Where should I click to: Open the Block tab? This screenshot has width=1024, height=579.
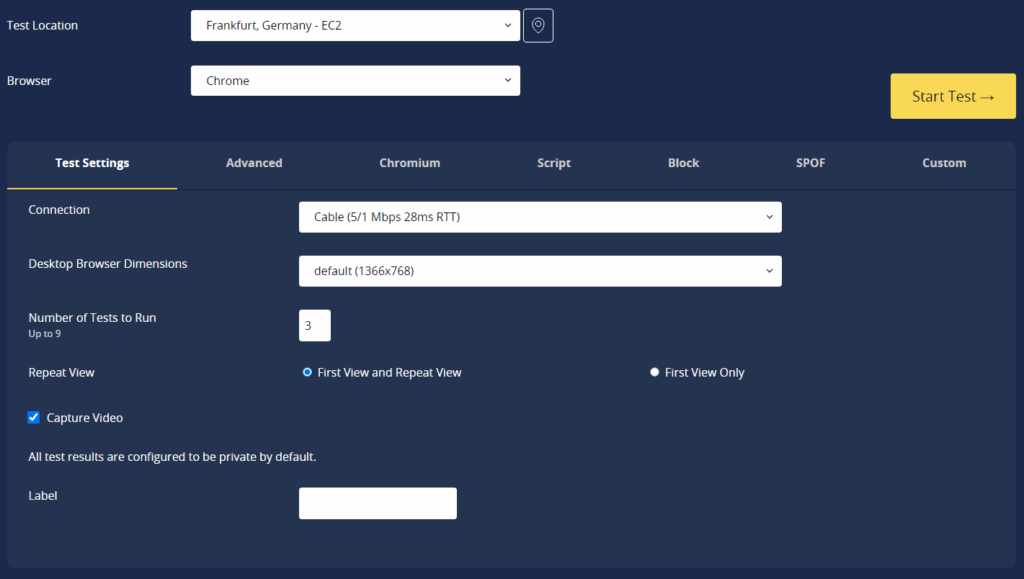[683, 163]
